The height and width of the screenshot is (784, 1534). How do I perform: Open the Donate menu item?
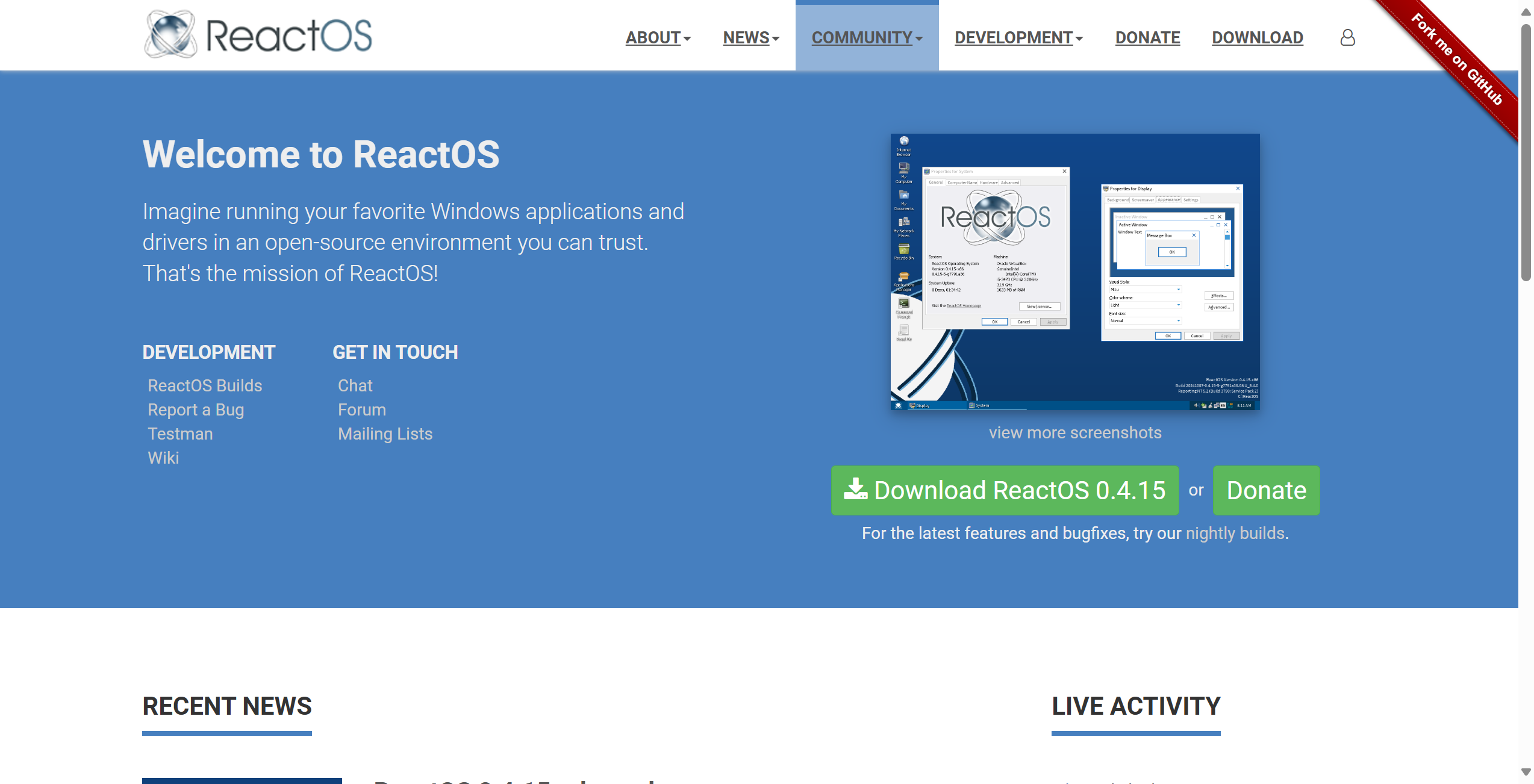(1147, 37)
